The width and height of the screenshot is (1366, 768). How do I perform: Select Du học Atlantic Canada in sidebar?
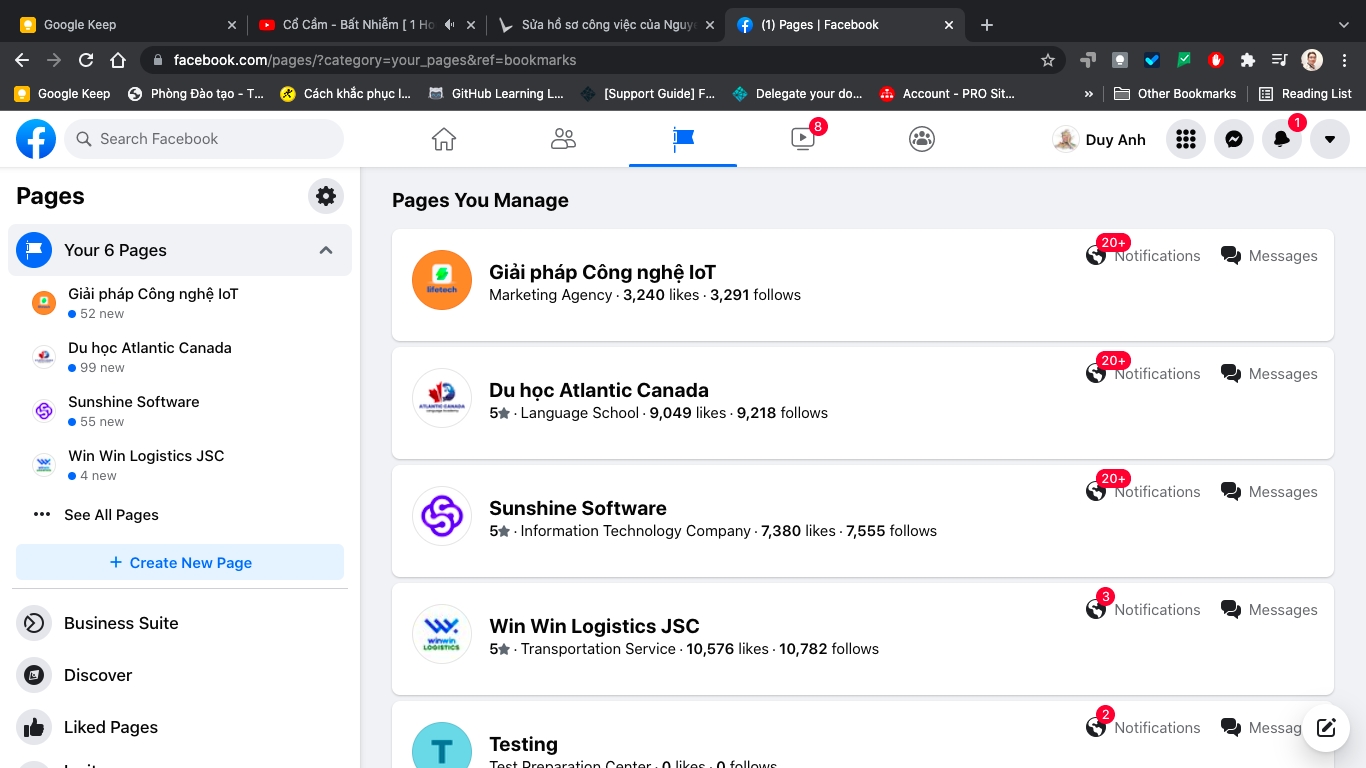(180, 357)
